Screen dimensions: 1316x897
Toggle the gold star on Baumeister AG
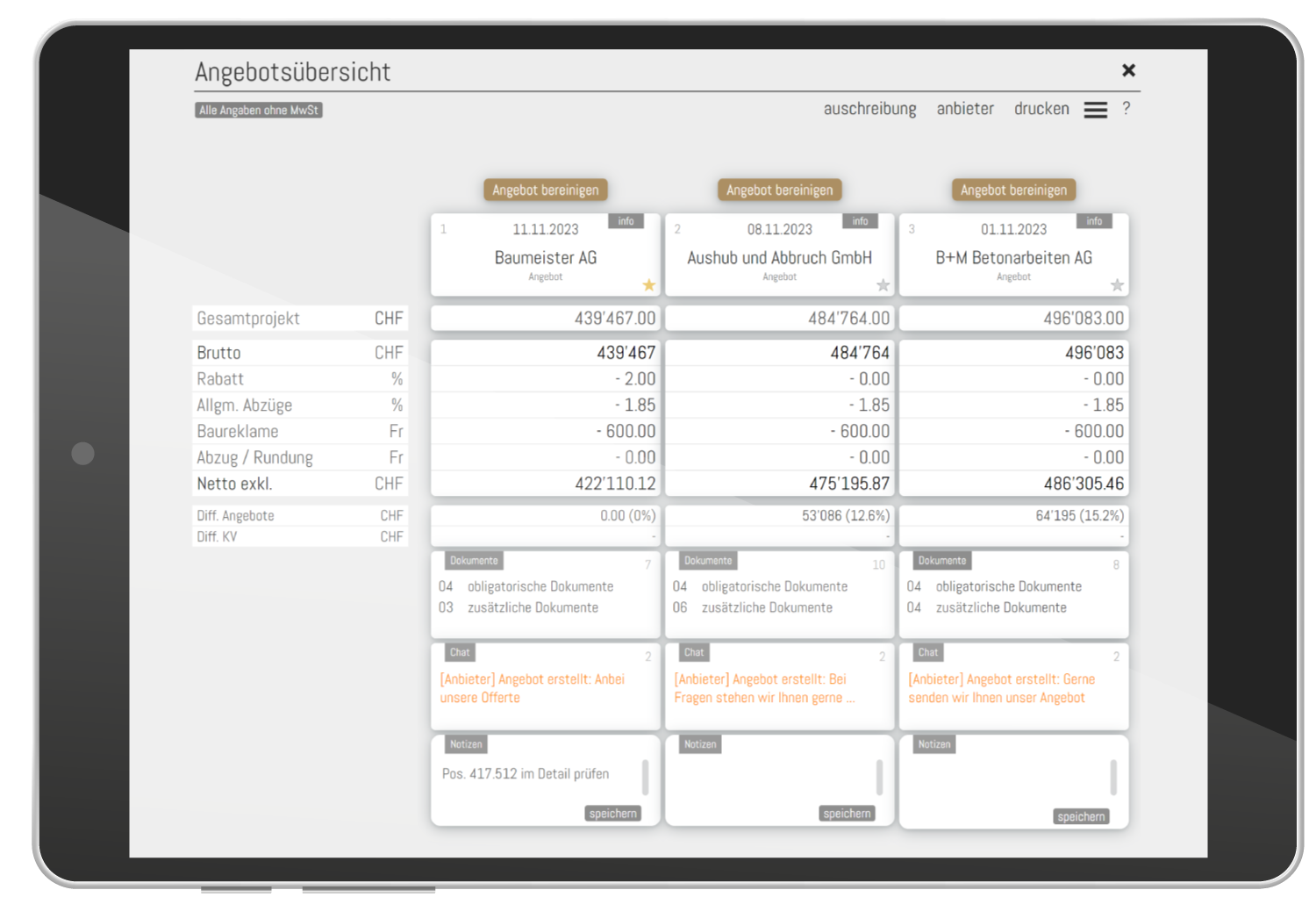click(x=648, y=285)
